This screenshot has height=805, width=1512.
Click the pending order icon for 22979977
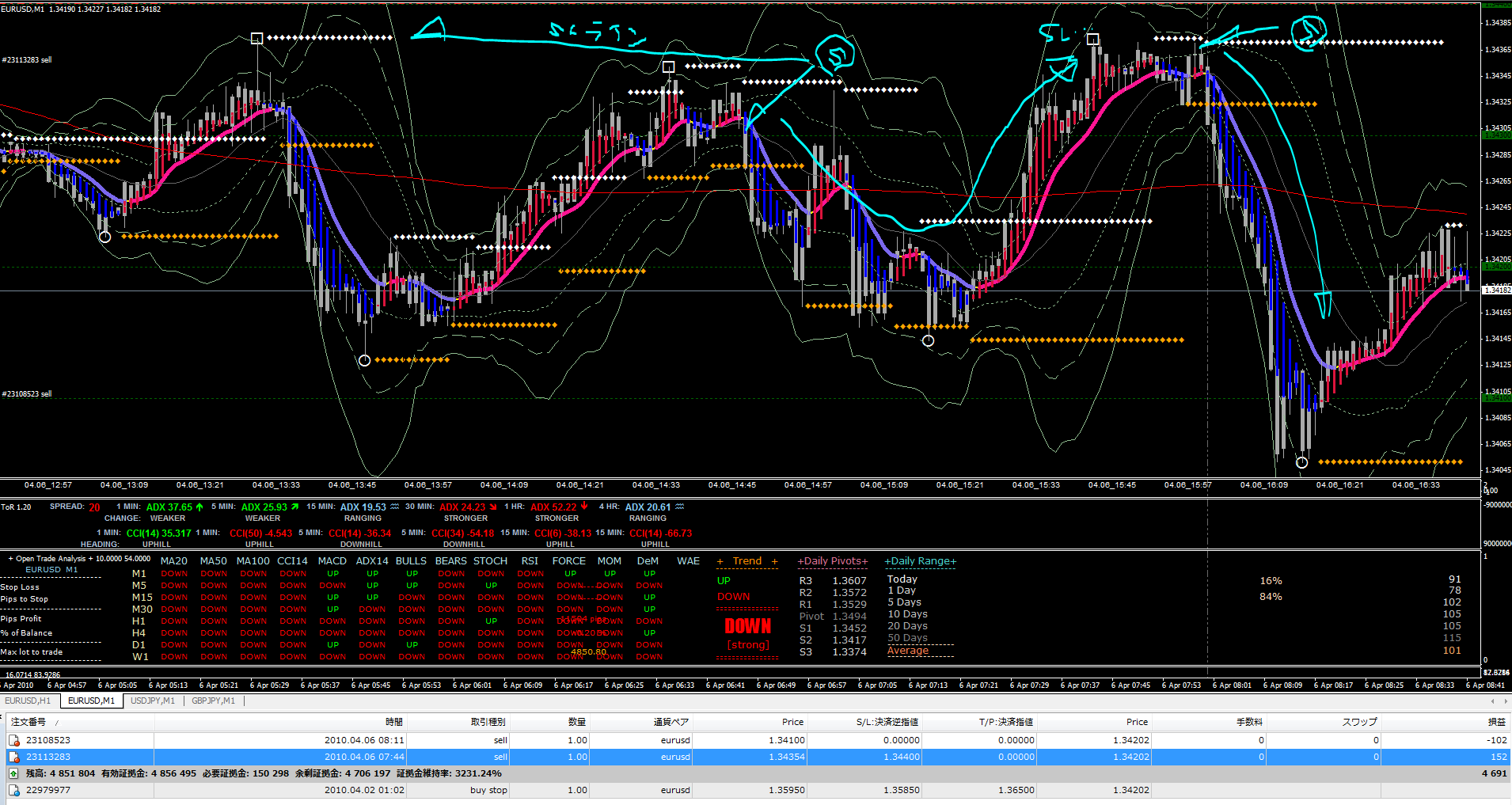(x=14, y=790)
